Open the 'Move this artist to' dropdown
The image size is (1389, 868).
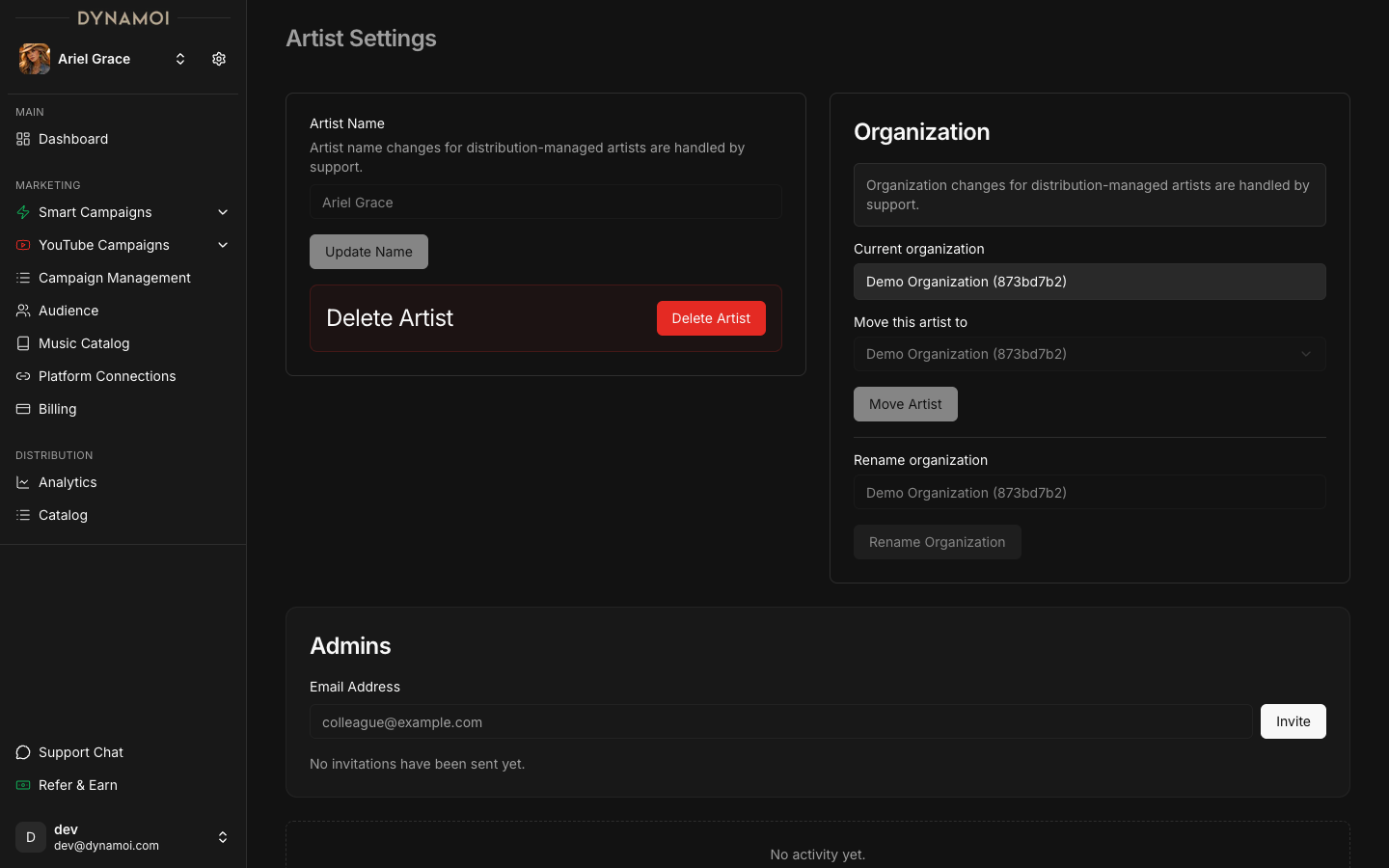tap(1090, 354)
